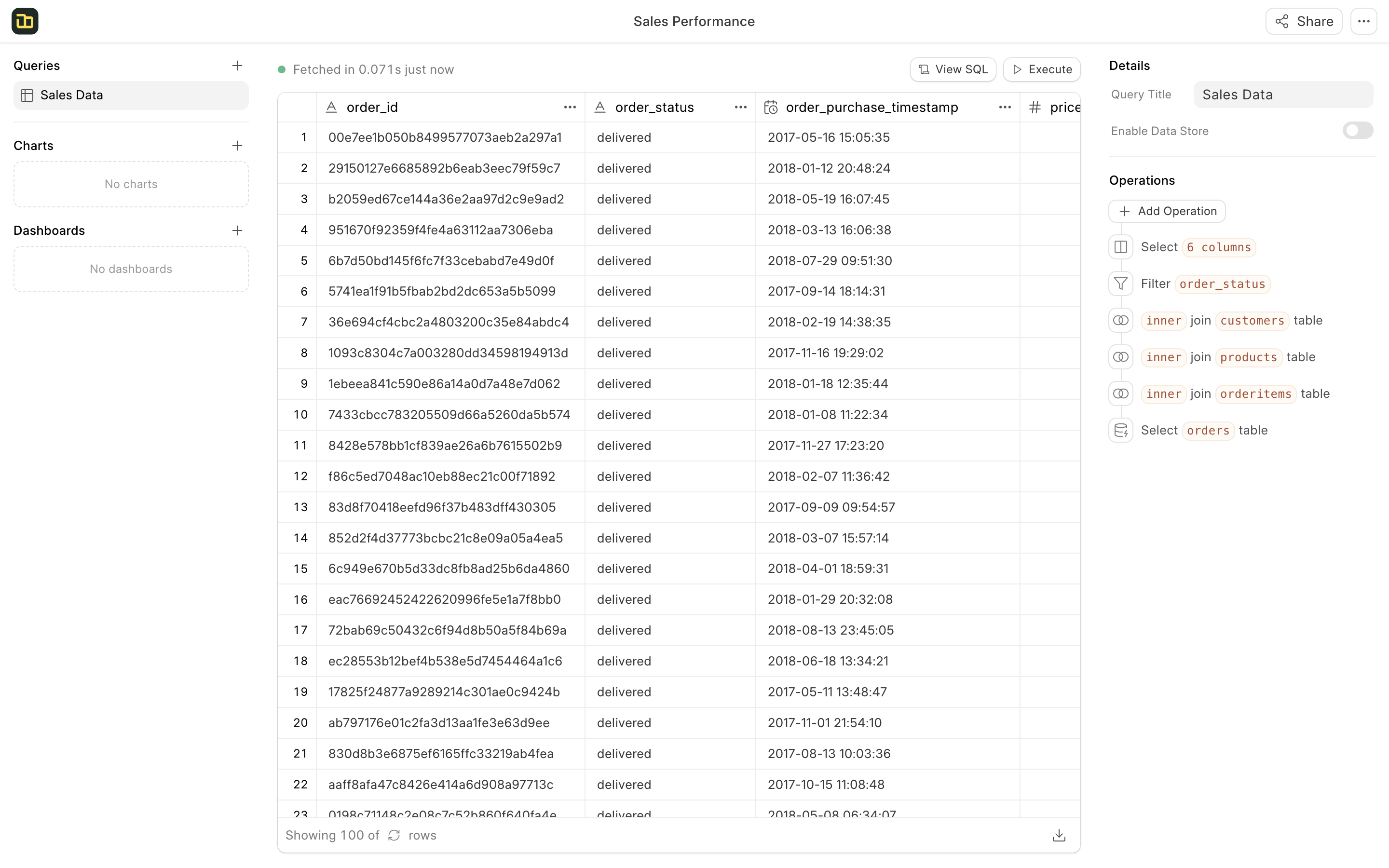Select the Sales Data query

[131, 95]
